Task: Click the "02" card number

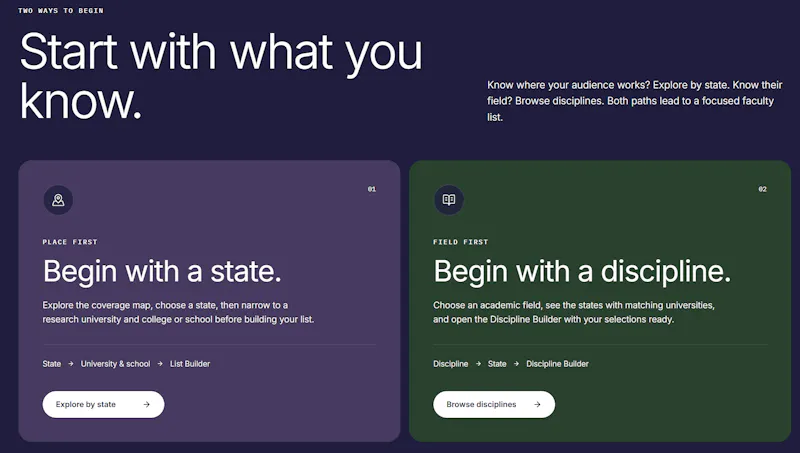Action: pos(762,189)
